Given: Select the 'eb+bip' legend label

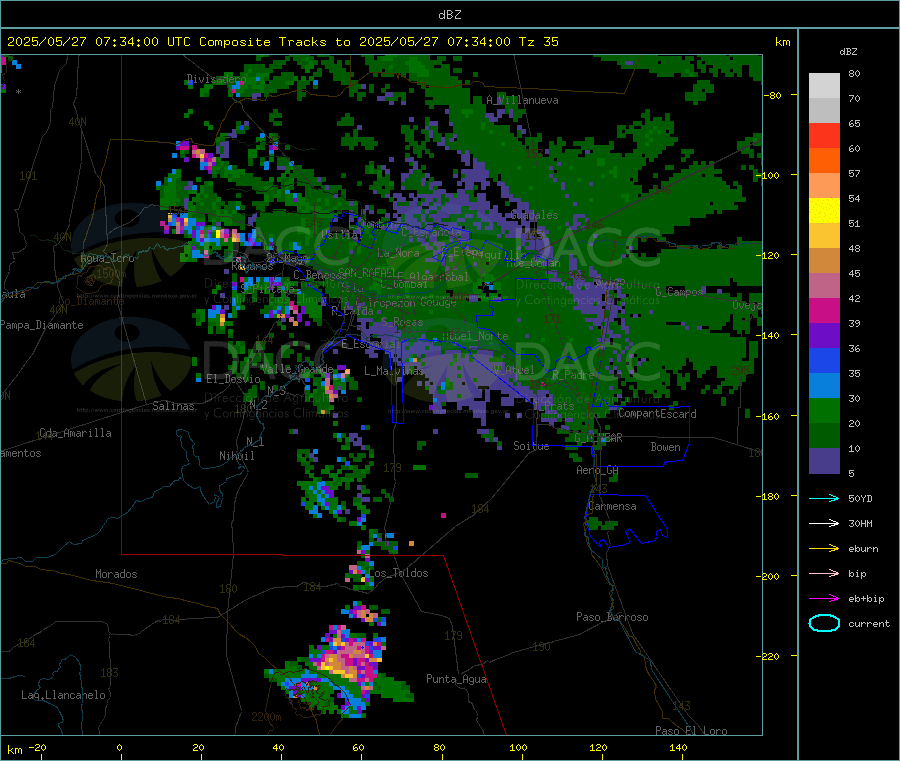Looking at the screenshot, I should (x=866, y=599).
